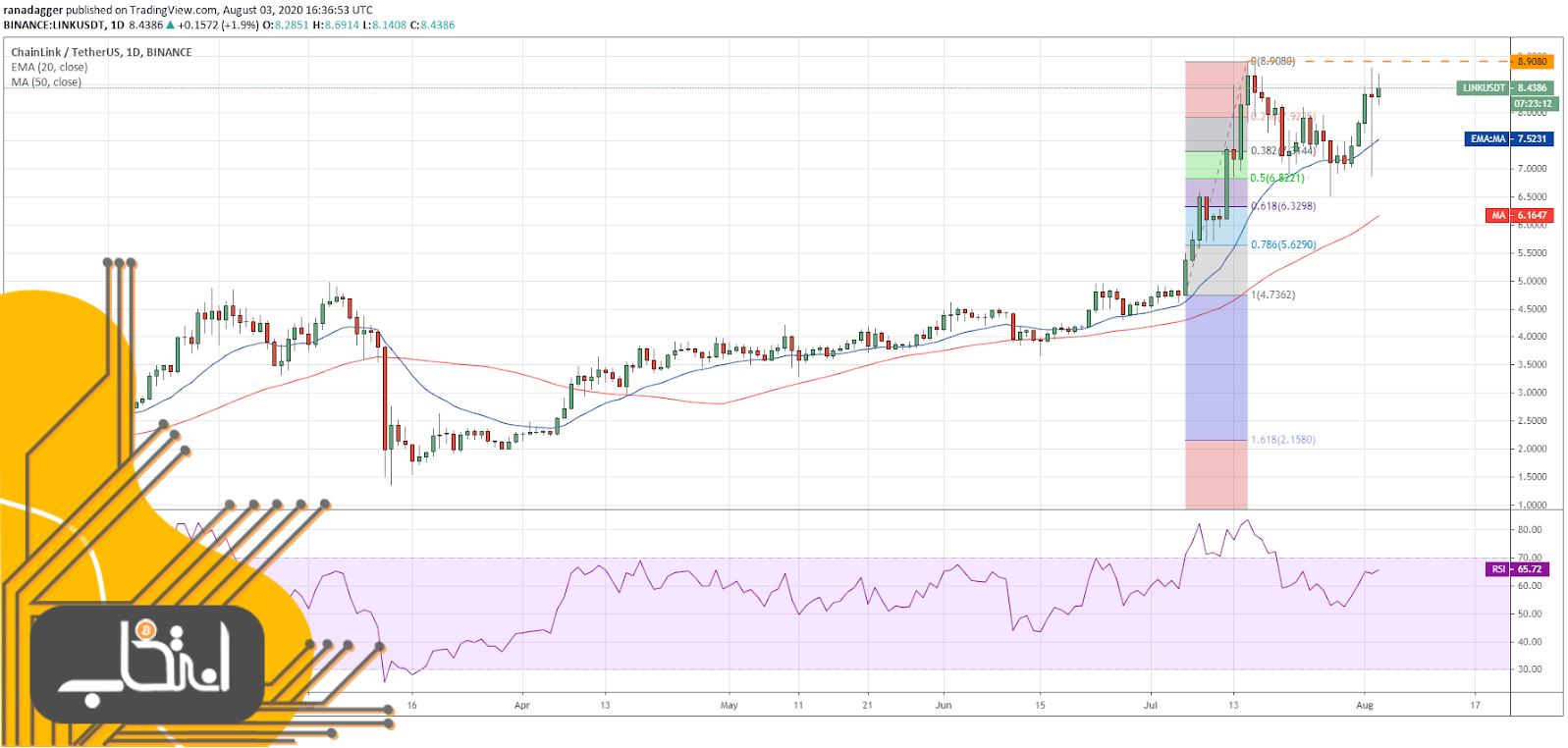Image resolution: width=1568 pixels, height=748 pixels.
Task: Click the 'H:8.6914' high value
Action: tap(336, 25)
